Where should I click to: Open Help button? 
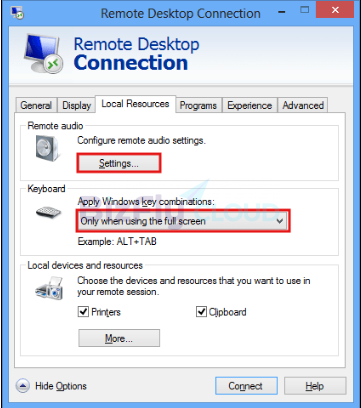click(x=315, y=386)
